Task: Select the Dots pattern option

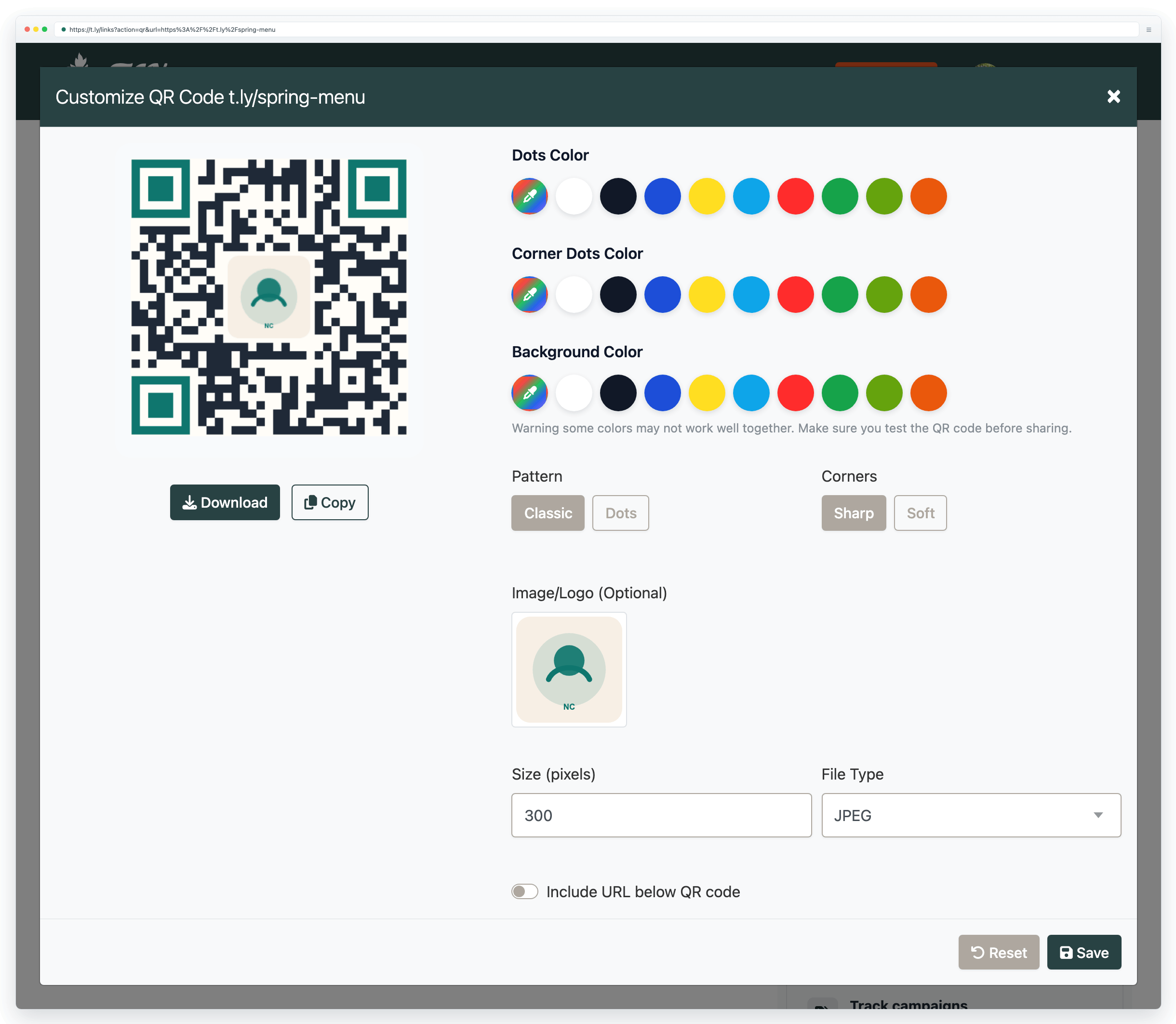Action: click(621, 512)
